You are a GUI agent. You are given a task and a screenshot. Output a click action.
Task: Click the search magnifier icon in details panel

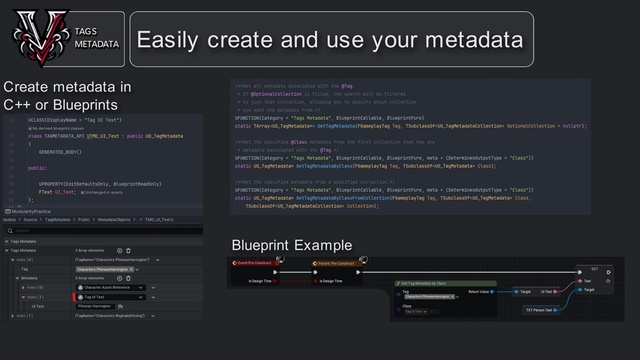(10, 231)
